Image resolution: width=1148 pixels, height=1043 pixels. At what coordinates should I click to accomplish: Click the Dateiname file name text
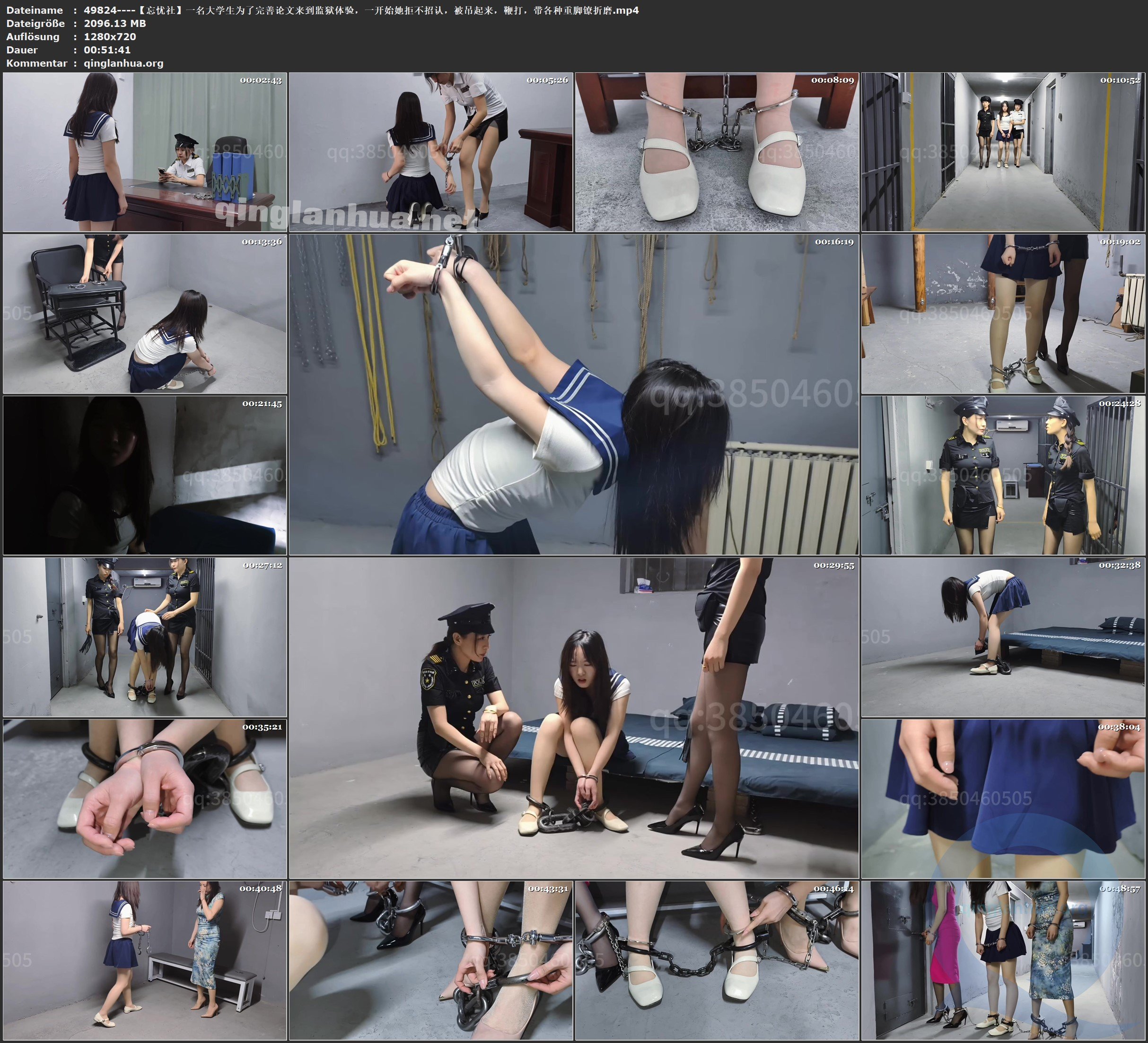[x=361, y=10]
